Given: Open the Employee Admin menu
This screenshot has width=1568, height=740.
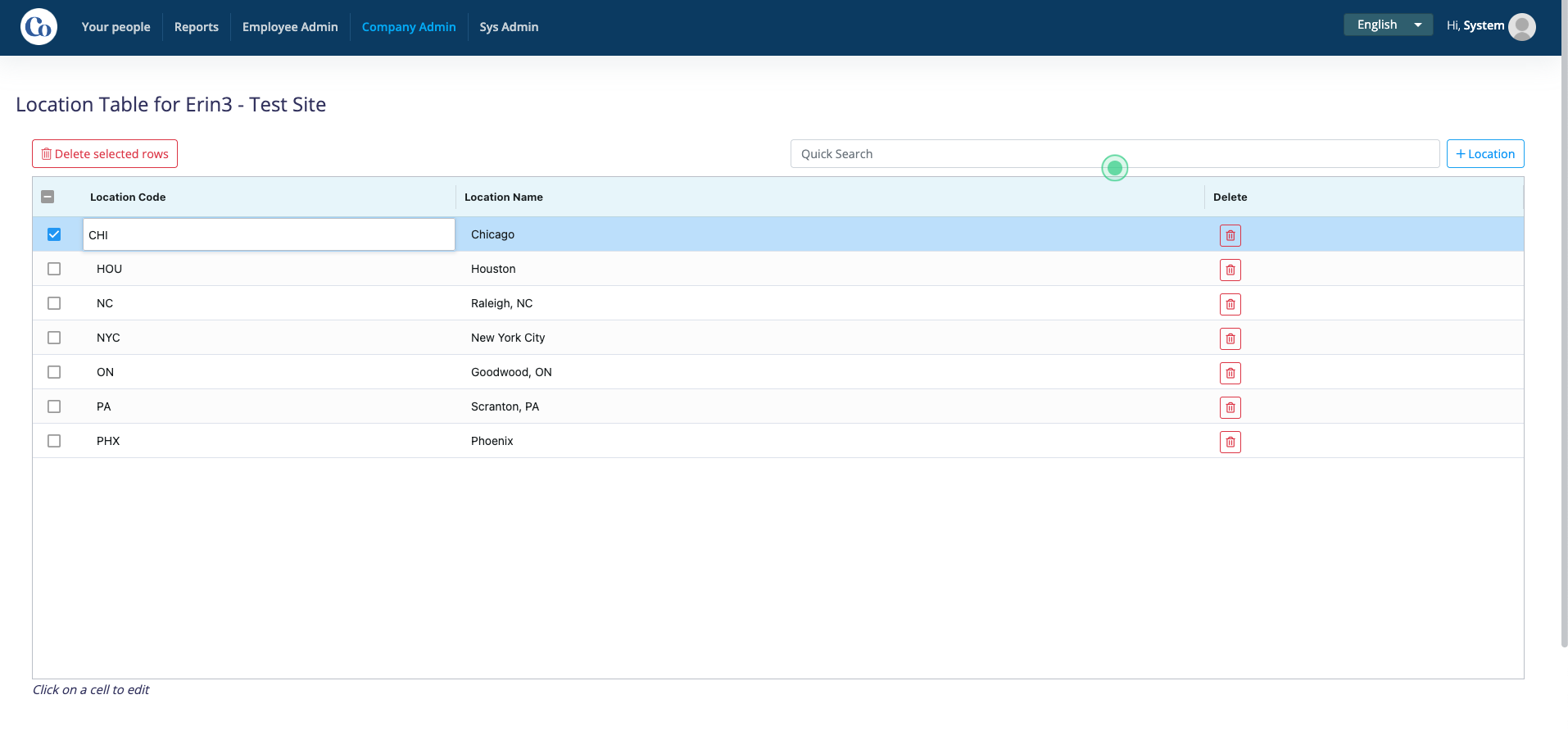Looking at the screenshot, I should (290, 27).
